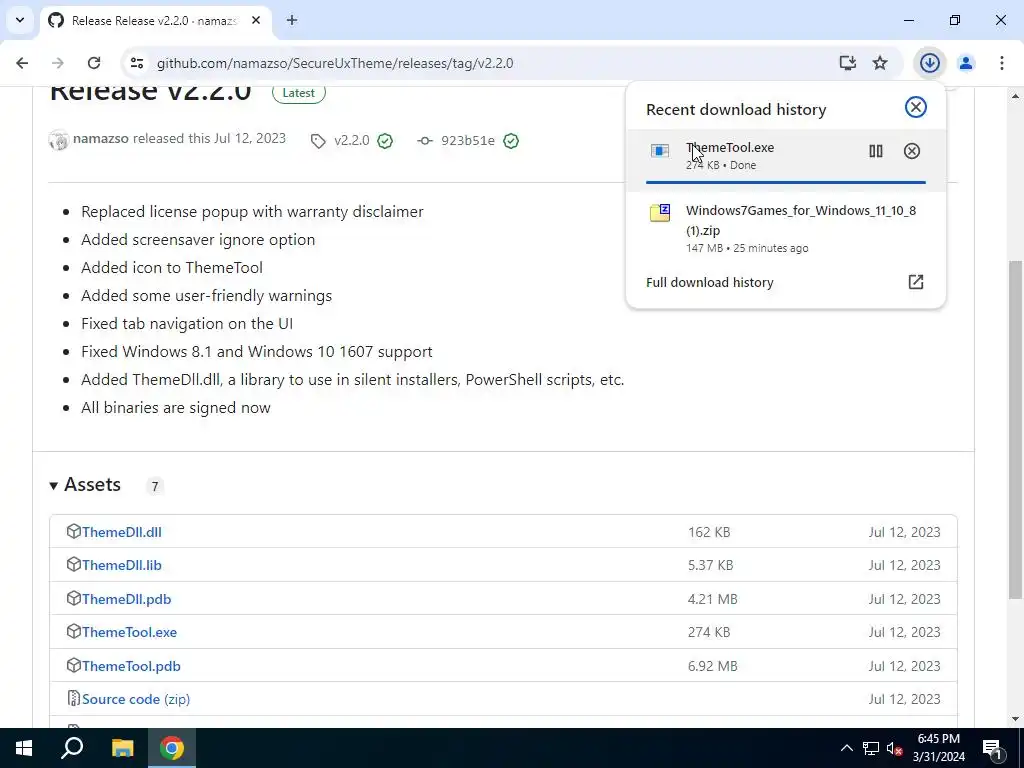
Task: Click the page vertical scrollbar thumb
Action: (x=1015, y=429)
